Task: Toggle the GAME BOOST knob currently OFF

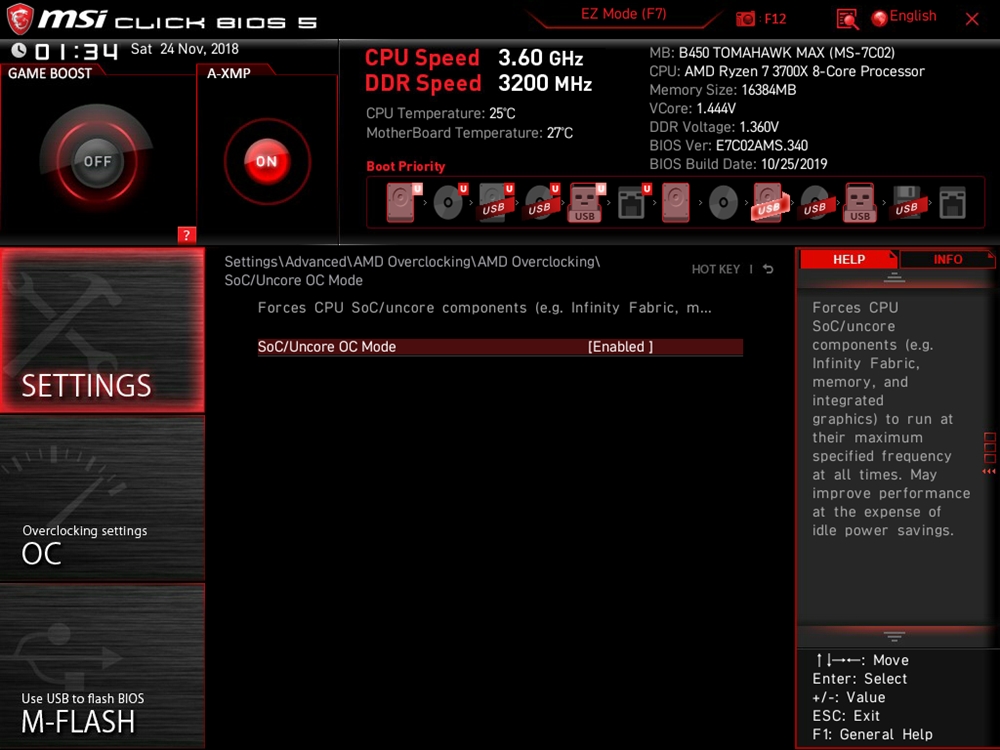Action: 97,161
